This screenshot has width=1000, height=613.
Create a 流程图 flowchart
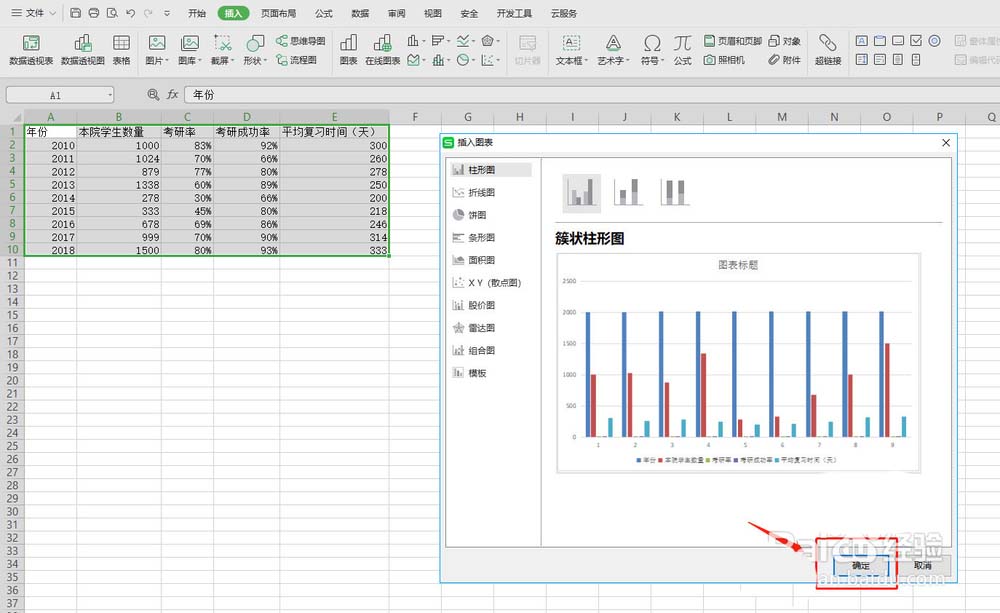[x=305, y=60]
